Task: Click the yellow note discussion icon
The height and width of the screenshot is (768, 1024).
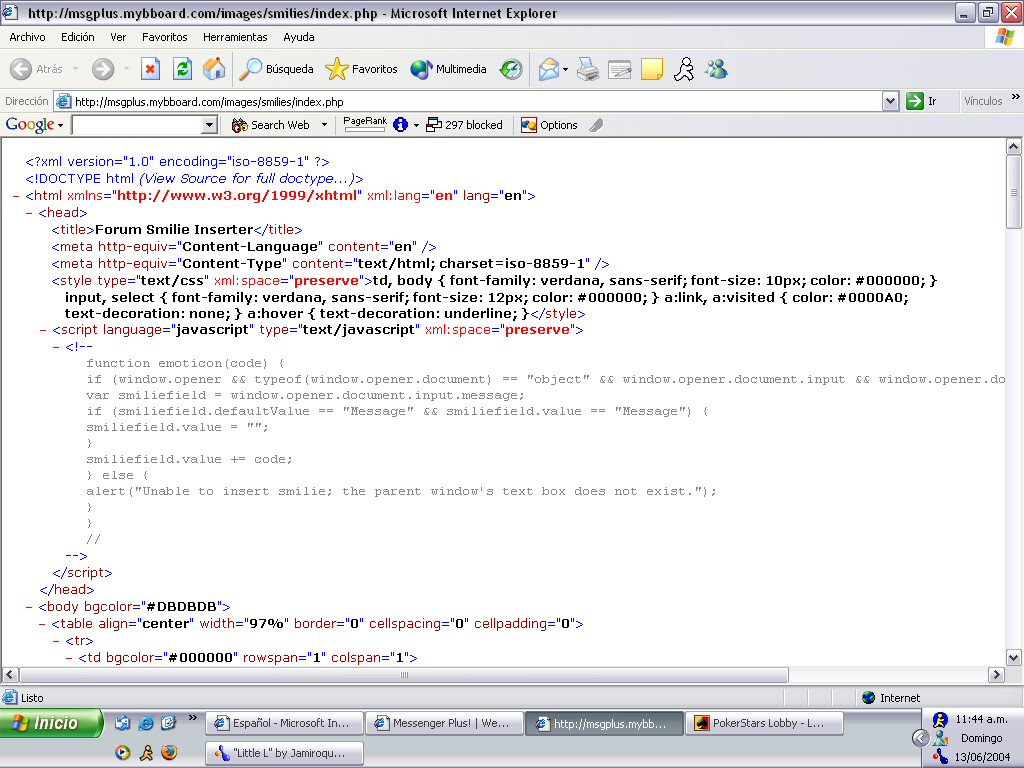Action: 652,69
